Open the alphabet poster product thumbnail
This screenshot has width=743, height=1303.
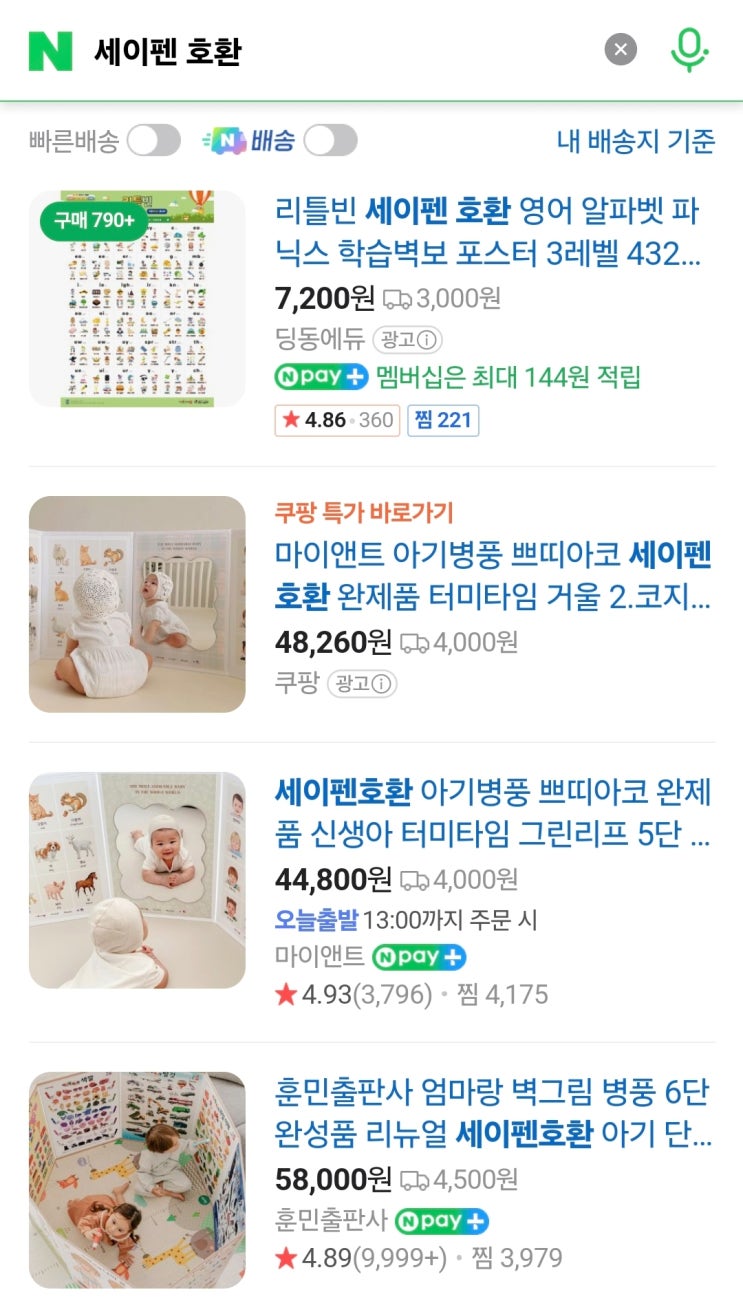(137, 299)
